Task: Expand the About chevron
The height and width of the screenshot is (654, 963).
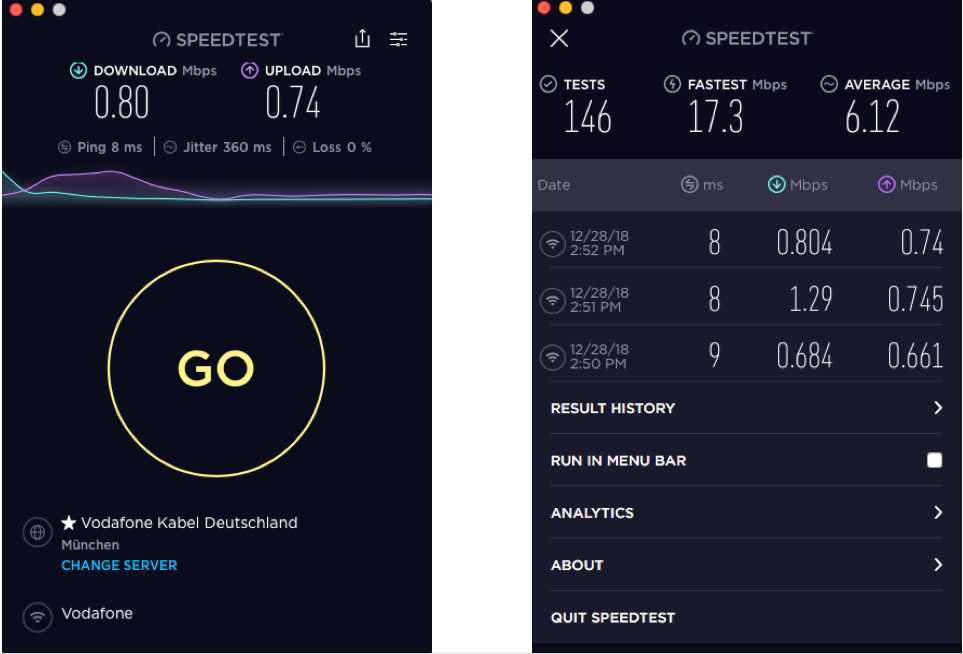Action: click(x=938, y=565)
